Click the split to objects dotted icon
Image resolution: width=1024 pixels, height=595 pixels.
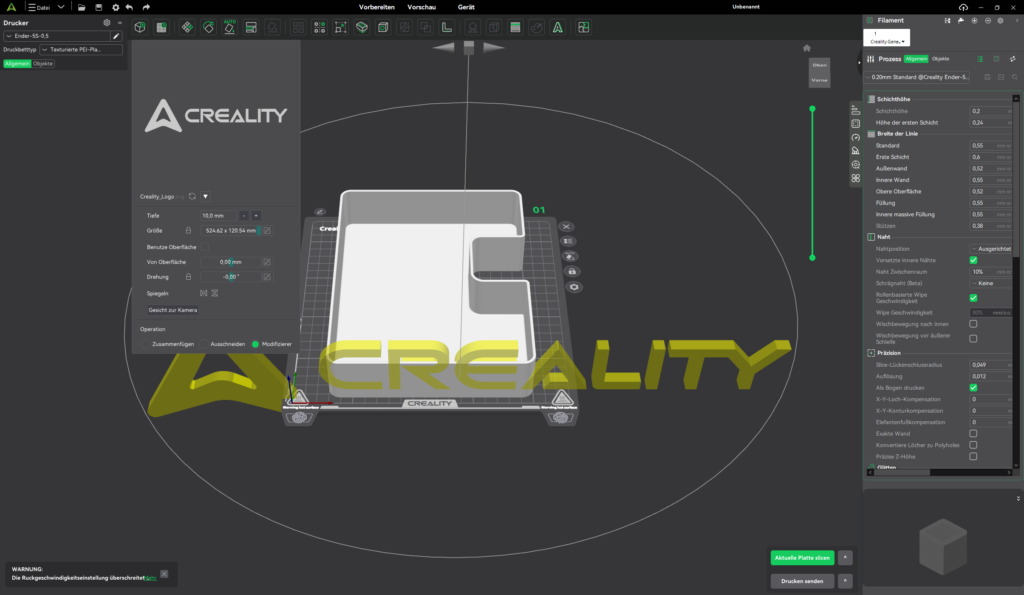coord(319,27)
